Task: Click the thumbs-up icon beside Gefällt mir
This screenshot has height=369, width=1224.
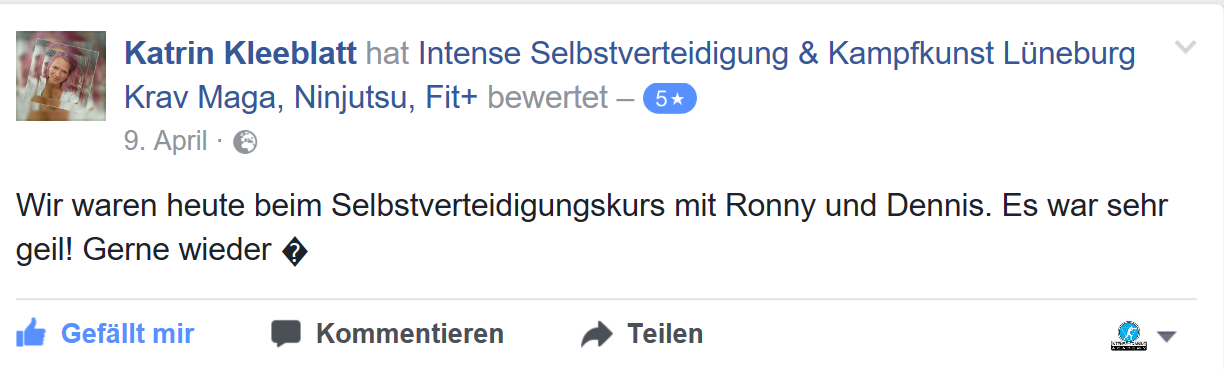Action: 31,333
